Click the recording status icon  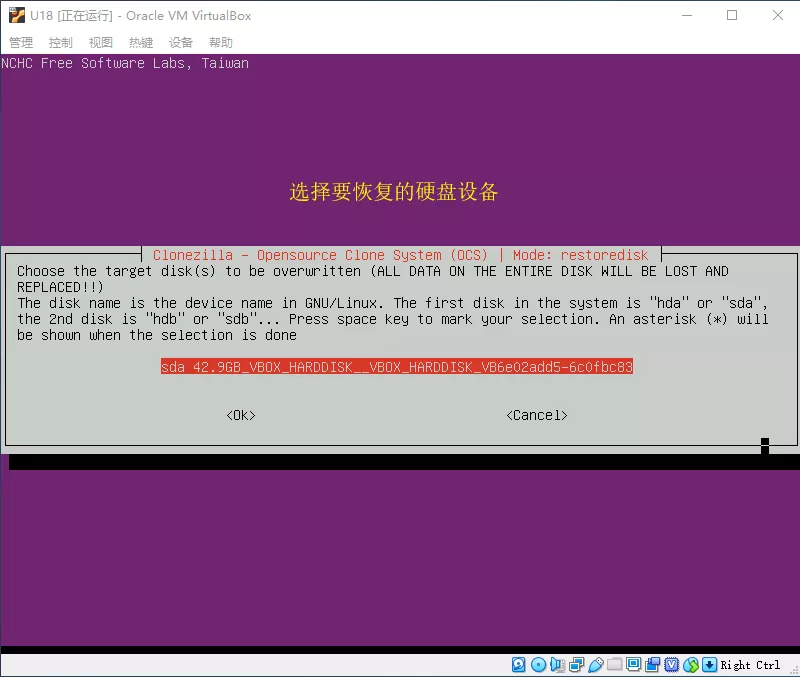(x=653, y=665)
